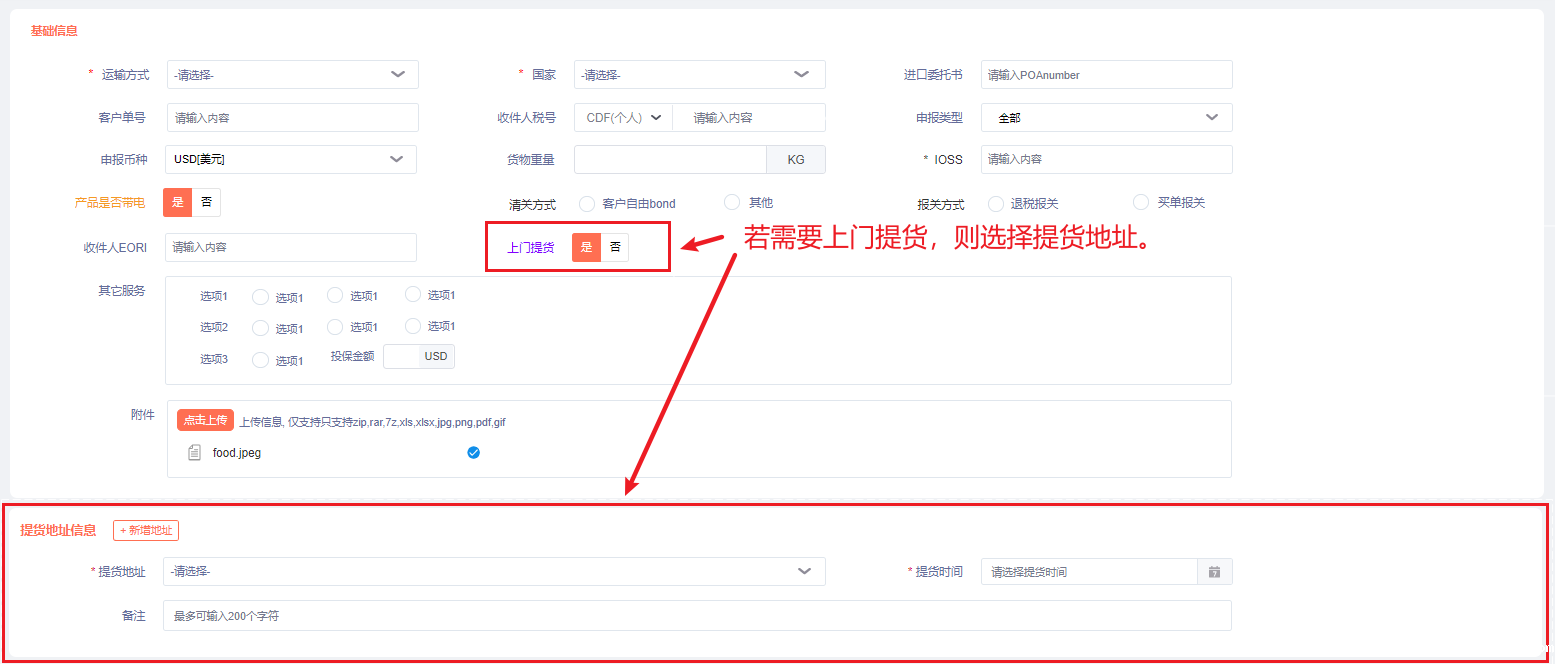The height and width of the screenshot is (664, 1555).
Task: Open the 申报币种 USD currency dropdown
Action: click(291, 159)
